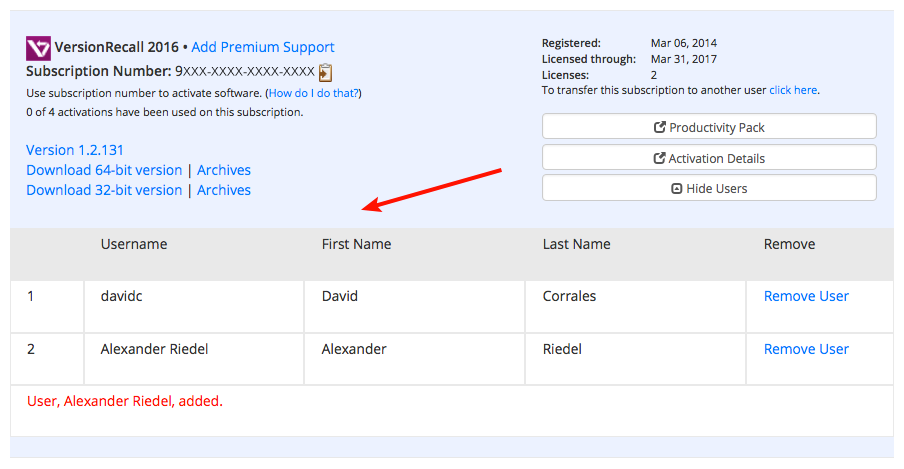
Task: Download the 32-bit version
Action: 104,190
